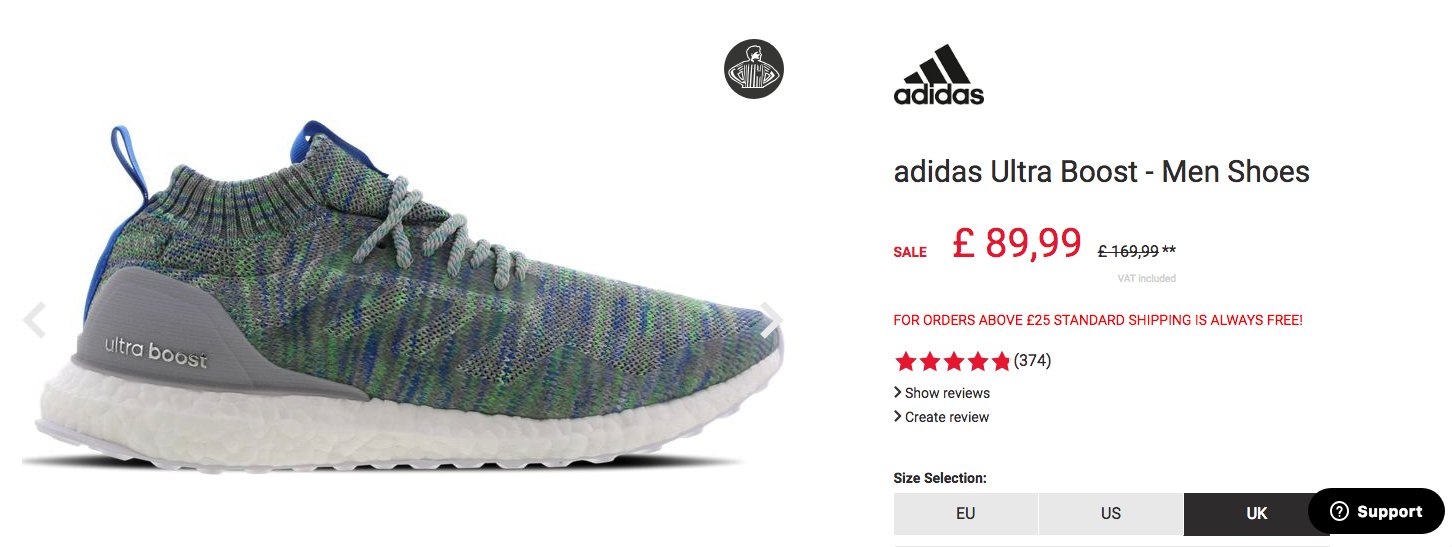The width and height of the screenshot is (1452, 547).
Task: Click the crossed-out £ 169,99 original price
Action: click(x=1128, y=251)
